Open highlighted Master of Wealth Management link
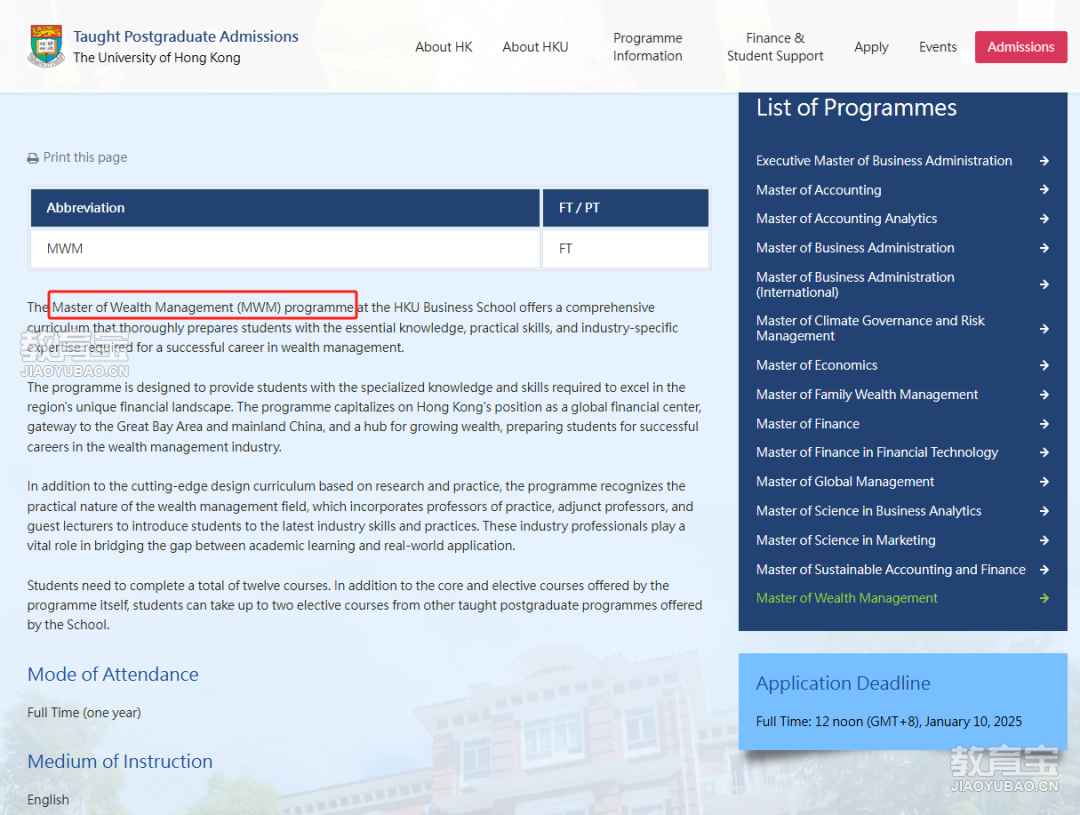This screenshot has height=815, width=1080. point(847,598)
